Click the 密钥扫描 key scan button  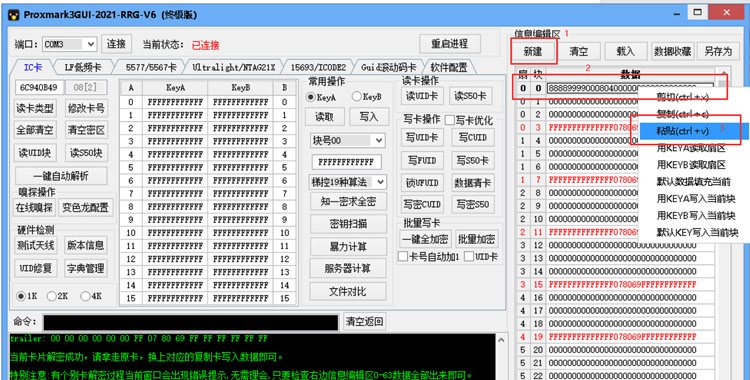[347, 224]
